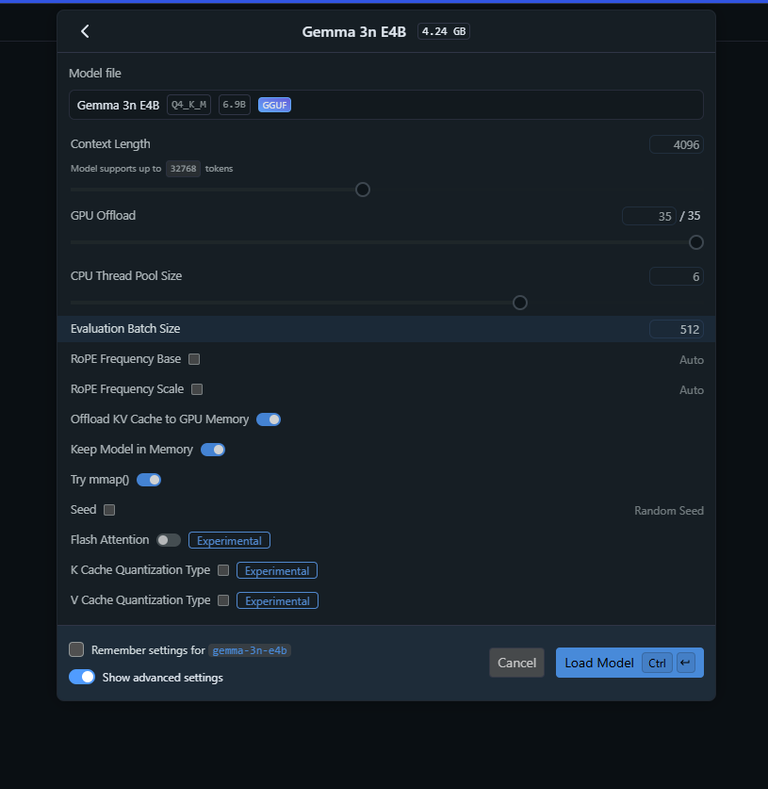Check the RoPE Frequency Scale checkbox
The image size is (768, 789).
[x=197, y=389]
